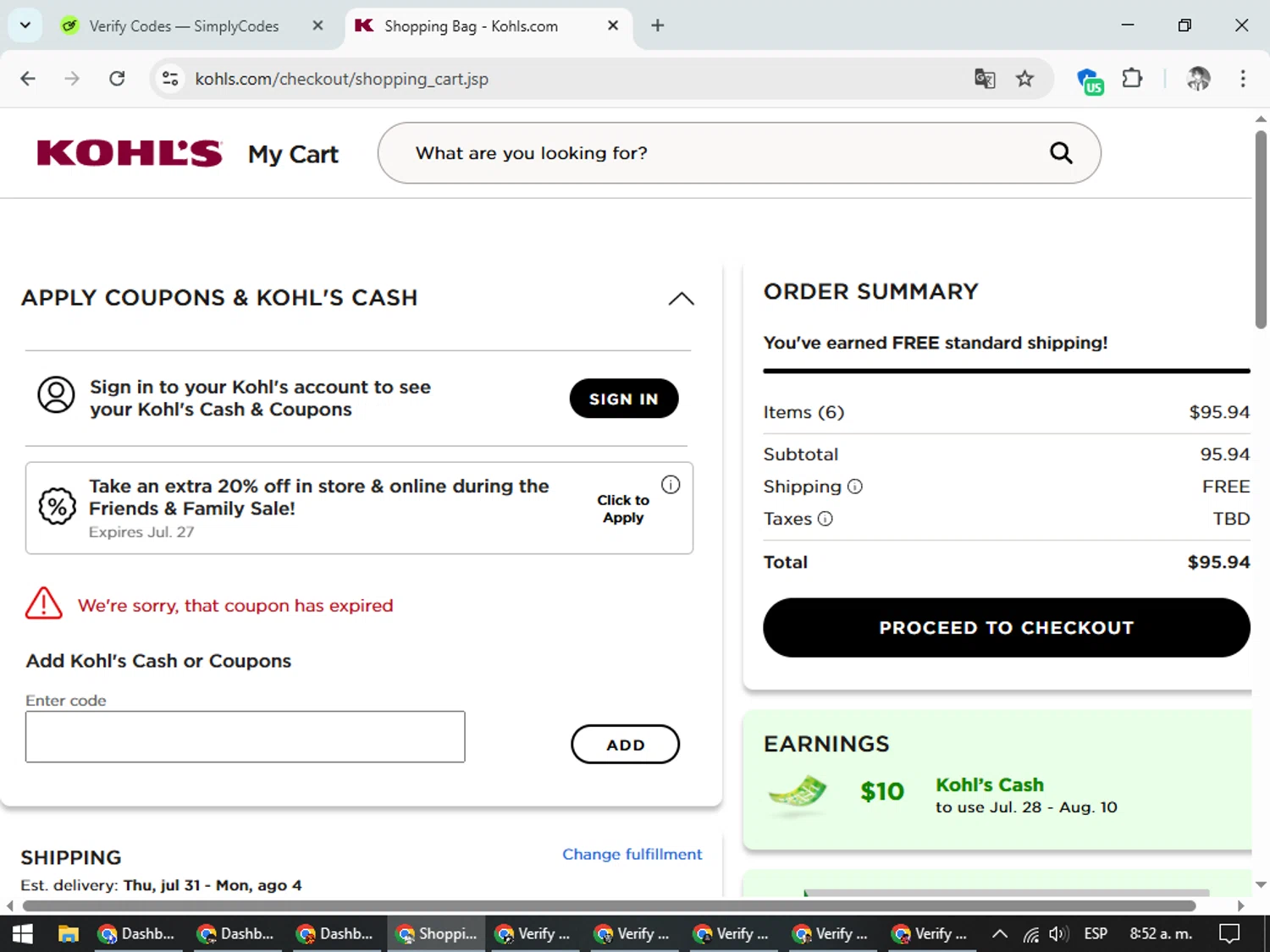Click the vertical page scrollbar
Image resolution: width=1270 pixels, height=952 pixels.
tap(1261, 228)
